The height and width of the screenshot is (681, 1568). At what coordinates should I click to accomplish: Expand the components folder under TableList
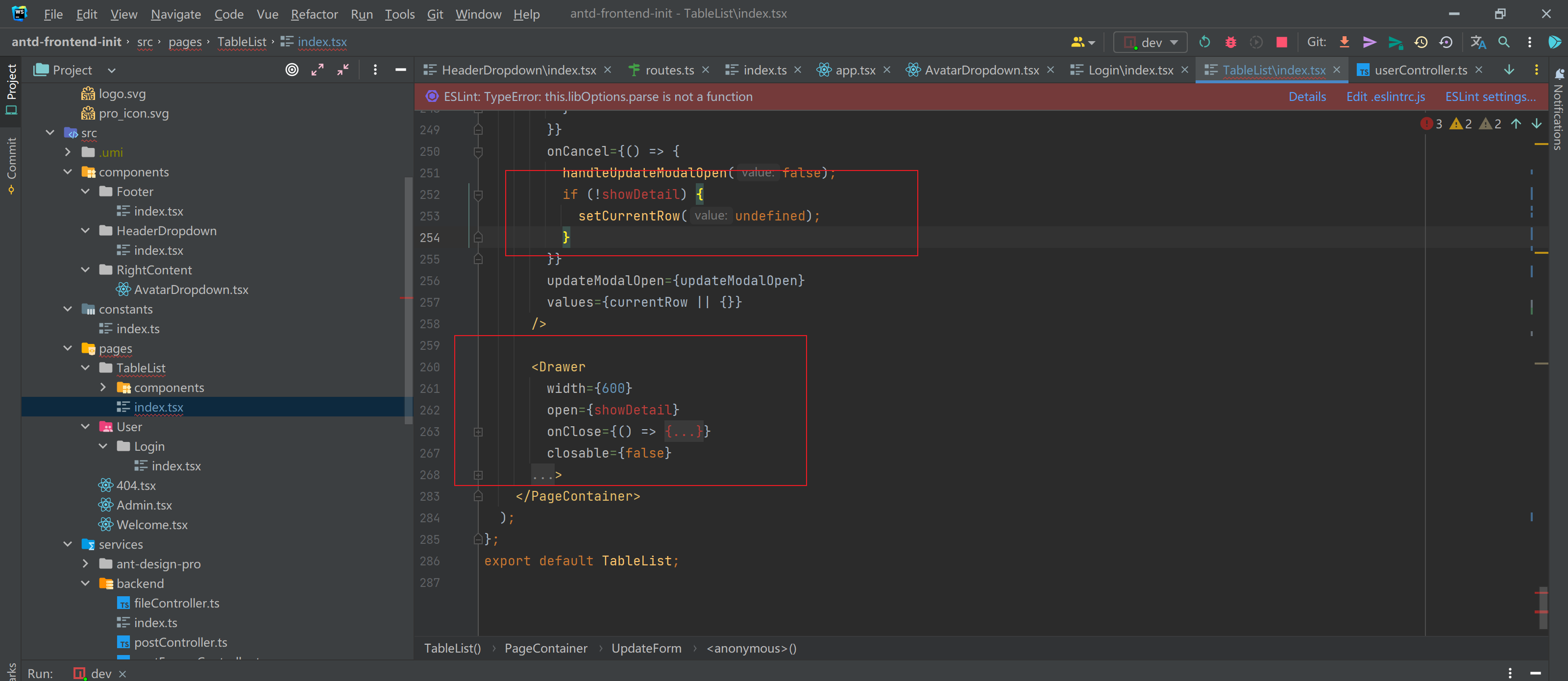[x=103, y=387]
